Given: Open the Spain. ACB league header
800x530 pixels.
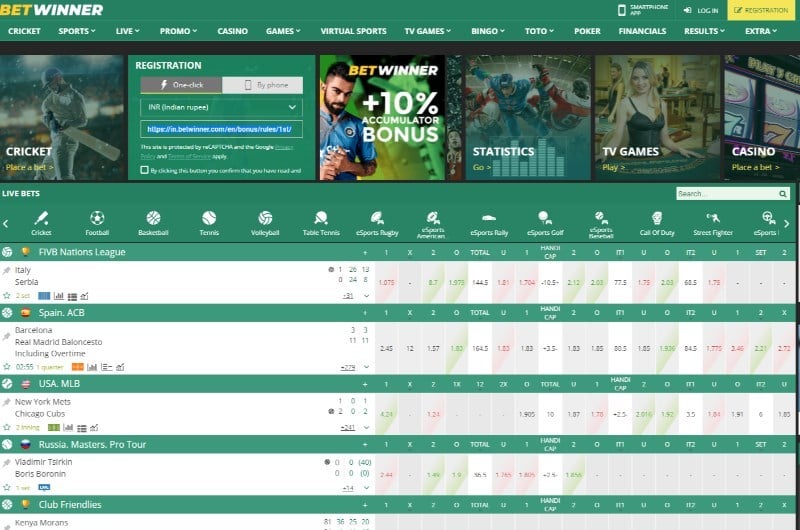Looking at the screenshot, I should (62, 313).
